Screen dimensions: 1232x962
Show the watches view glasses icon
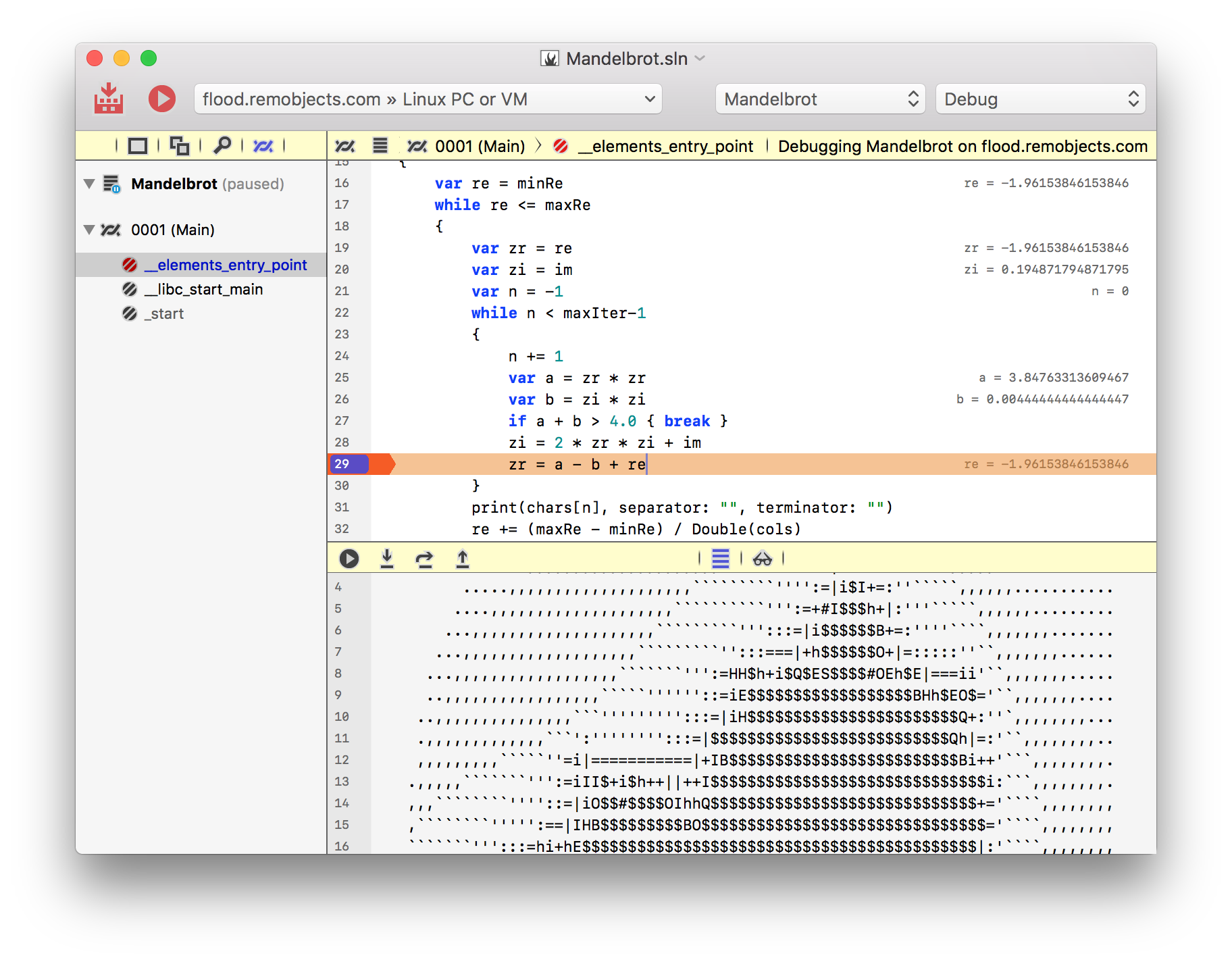click(x=763, y=559)
